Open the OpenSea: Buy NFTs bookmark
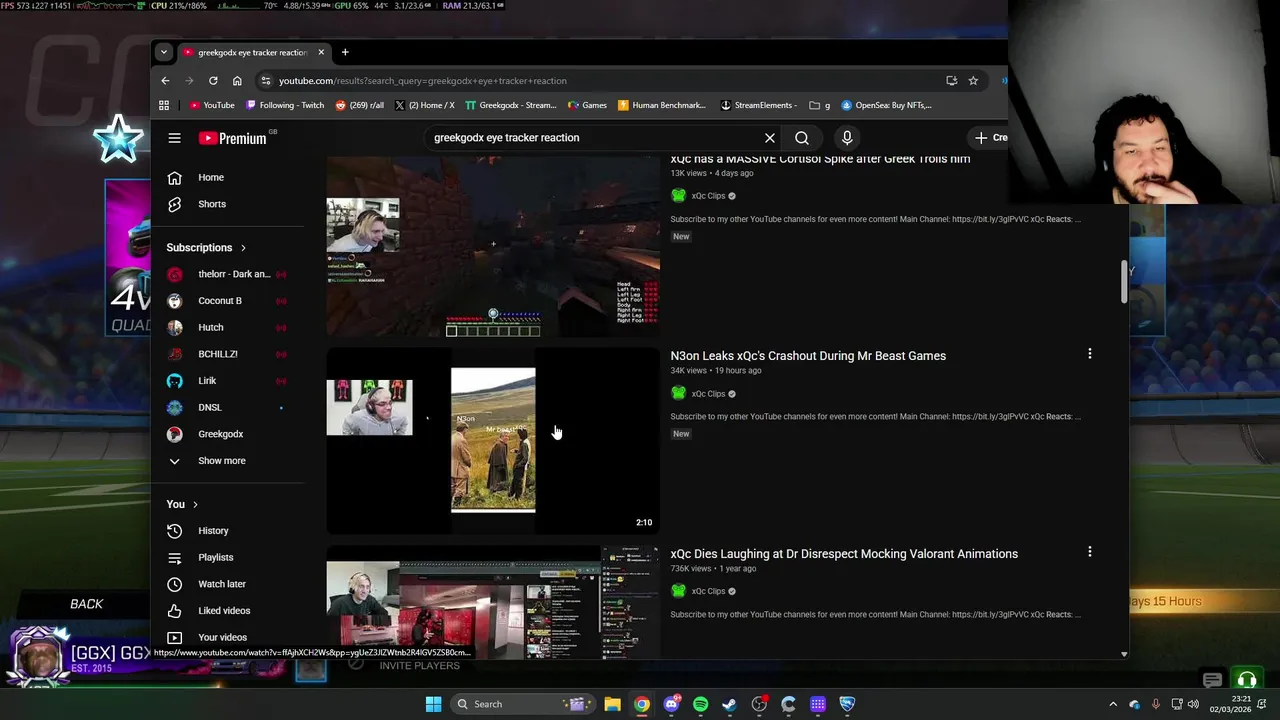Viewport: 1280px width, 720px height. point(887,105)
